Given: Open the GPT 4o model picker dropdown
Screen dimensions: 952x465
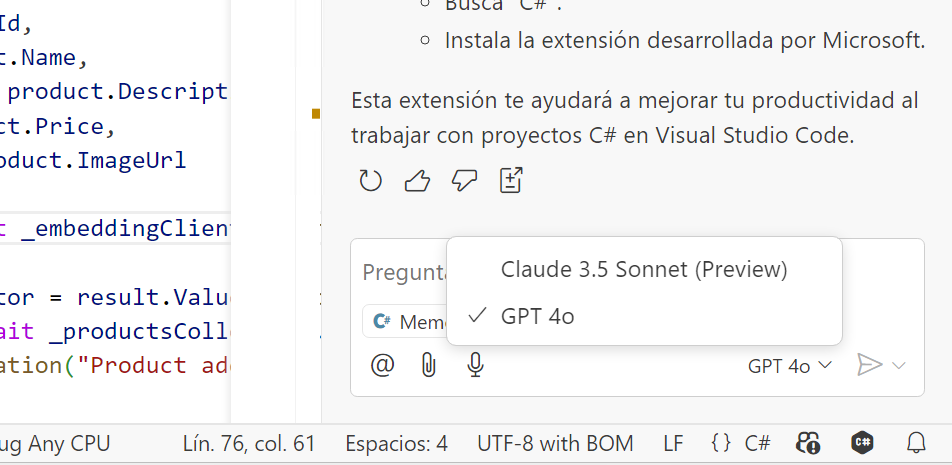Looking at the screenshot, I should click(789, 366).
